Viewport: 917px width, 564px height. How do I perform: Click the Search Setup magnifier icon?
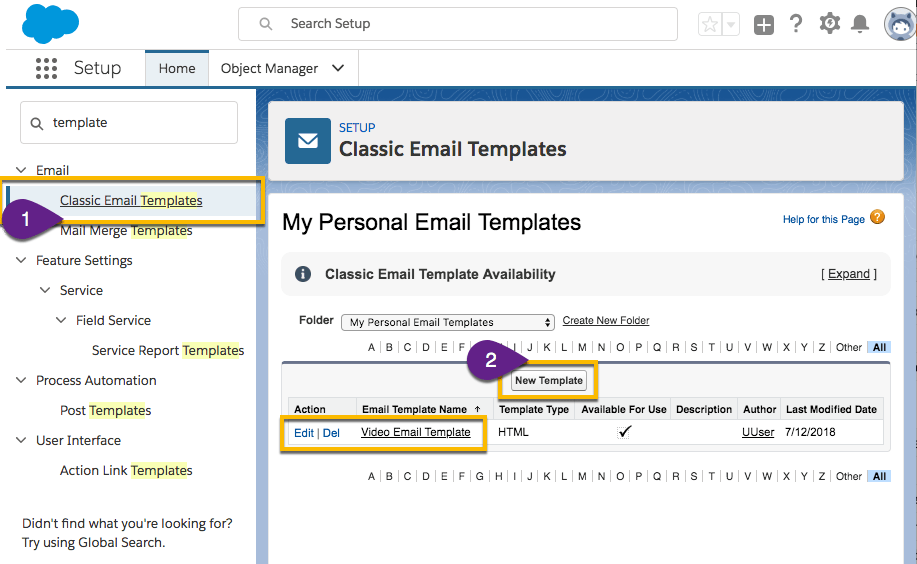click(x=266, y=24)
